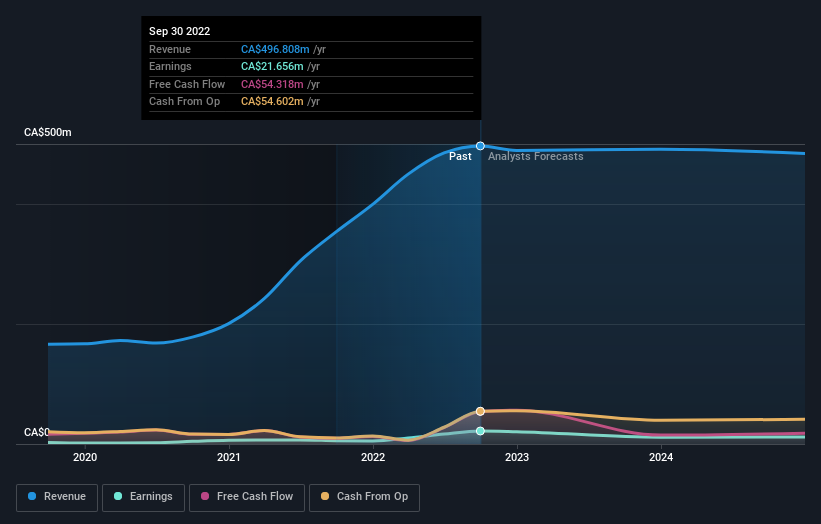Viewport: 821px width, 524px height.
Task: Click the CA$54.318m free cash flow value
Action: pyautogui.click(x=272, y=84)
